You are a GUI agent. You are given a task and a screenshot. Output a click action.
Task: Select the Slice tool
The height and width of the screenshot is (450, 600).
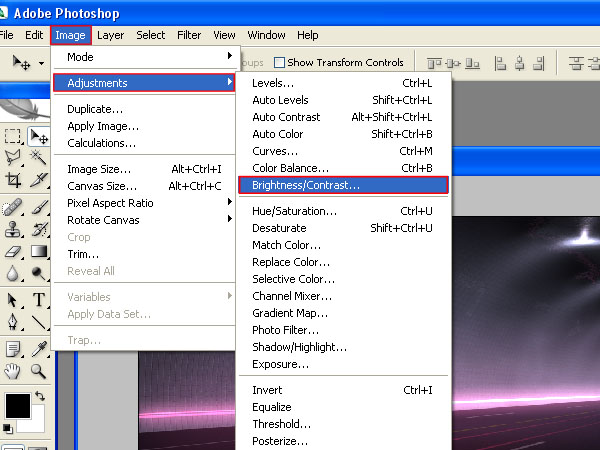[x=39, y=179]
